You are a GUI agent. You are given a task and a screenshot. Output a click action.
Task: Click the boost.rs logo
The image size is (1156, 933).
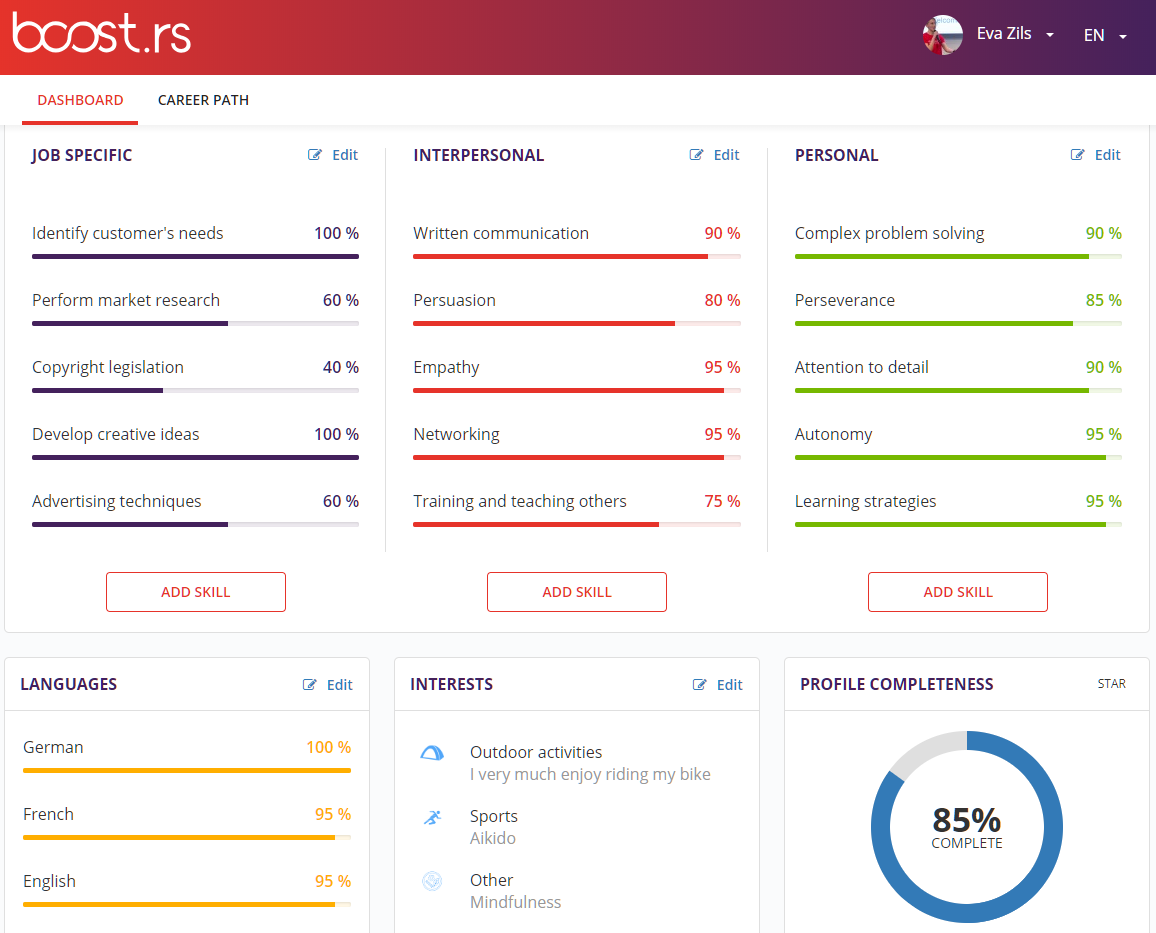click(101, 35)
